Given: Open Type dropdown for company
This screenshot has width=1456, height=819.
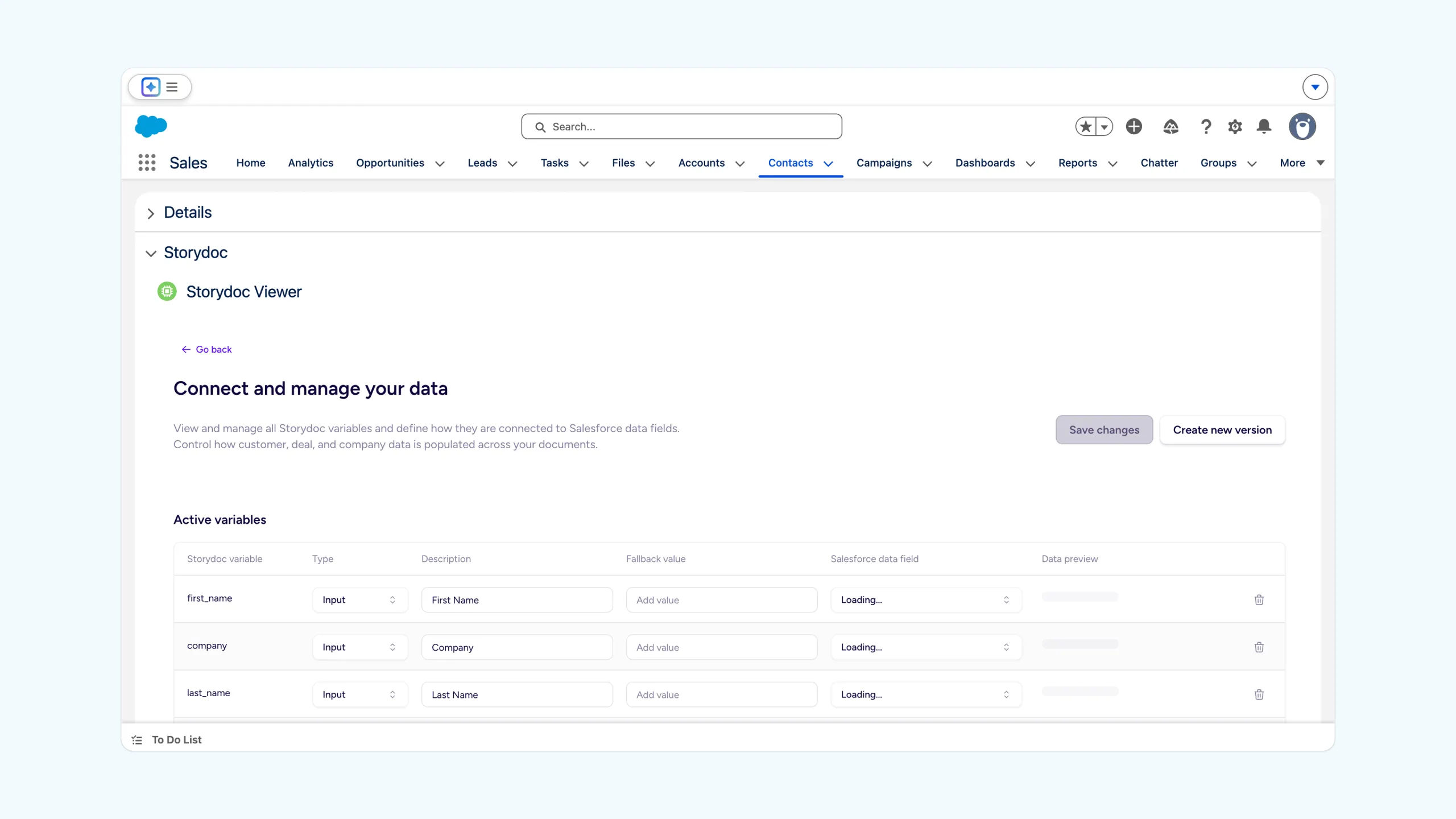Looking at the screenshot, I should (x=360, y=647).
